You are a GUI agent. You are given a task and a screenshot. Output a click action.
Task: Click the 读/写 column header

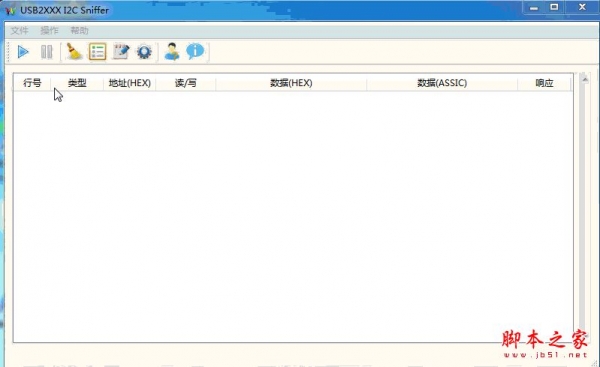(x=186, y=83)
